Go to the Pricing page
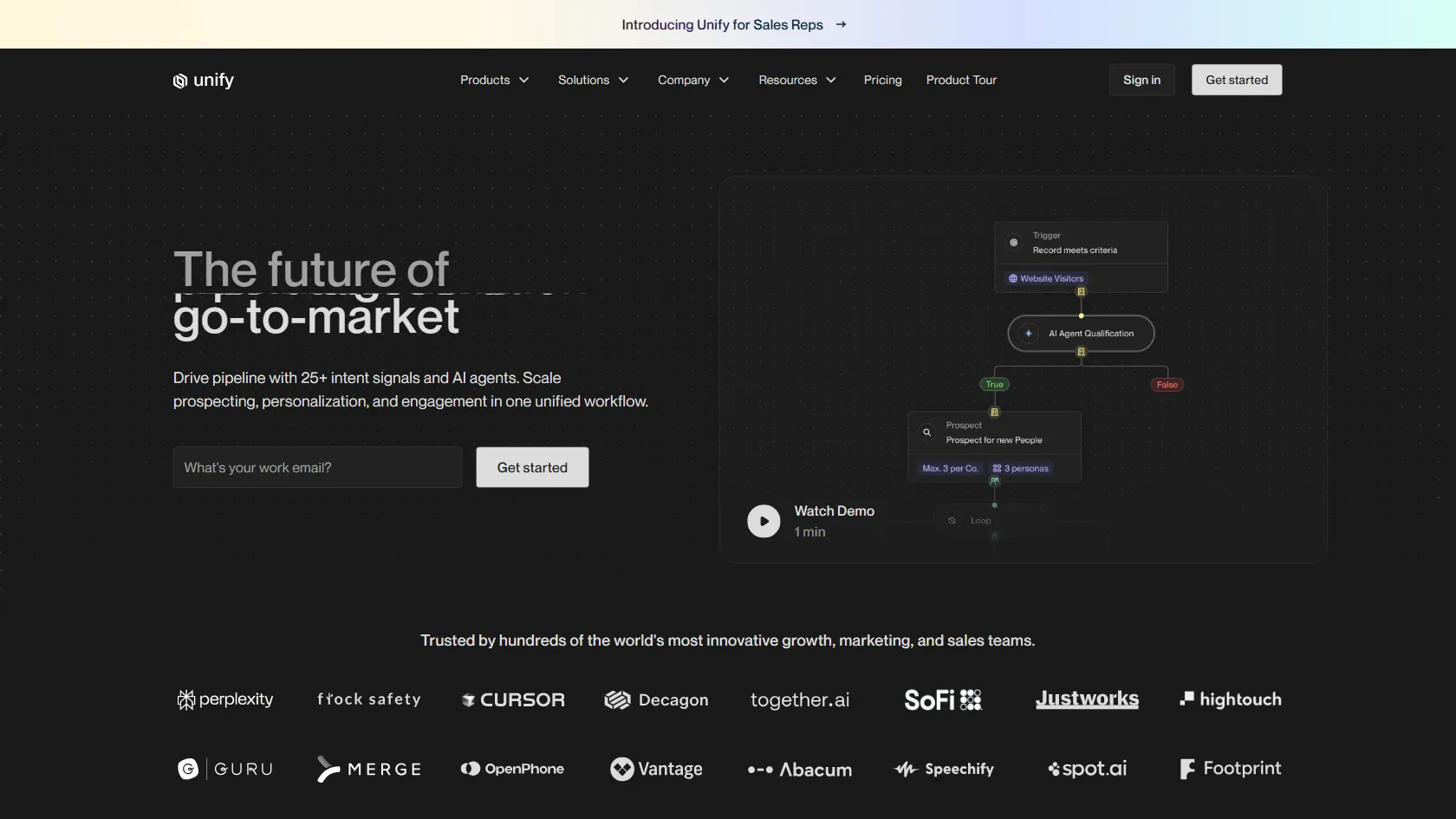1456x819 pixels. [x=882, y=80]
